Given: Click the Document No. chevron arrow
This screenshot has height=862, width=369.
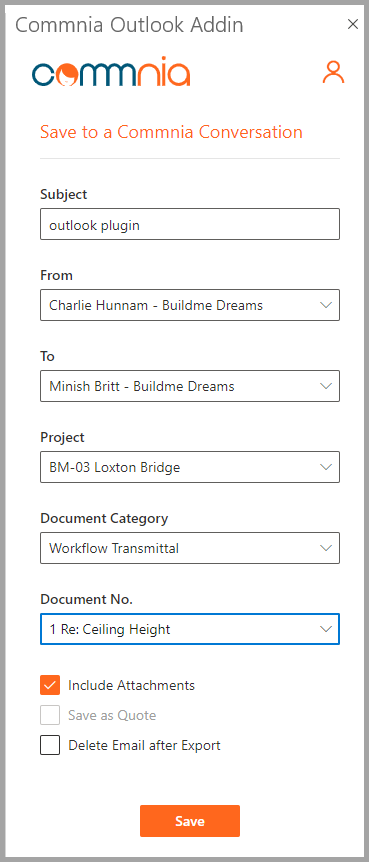Looking at the screenshot, I should tap(326, 629).
